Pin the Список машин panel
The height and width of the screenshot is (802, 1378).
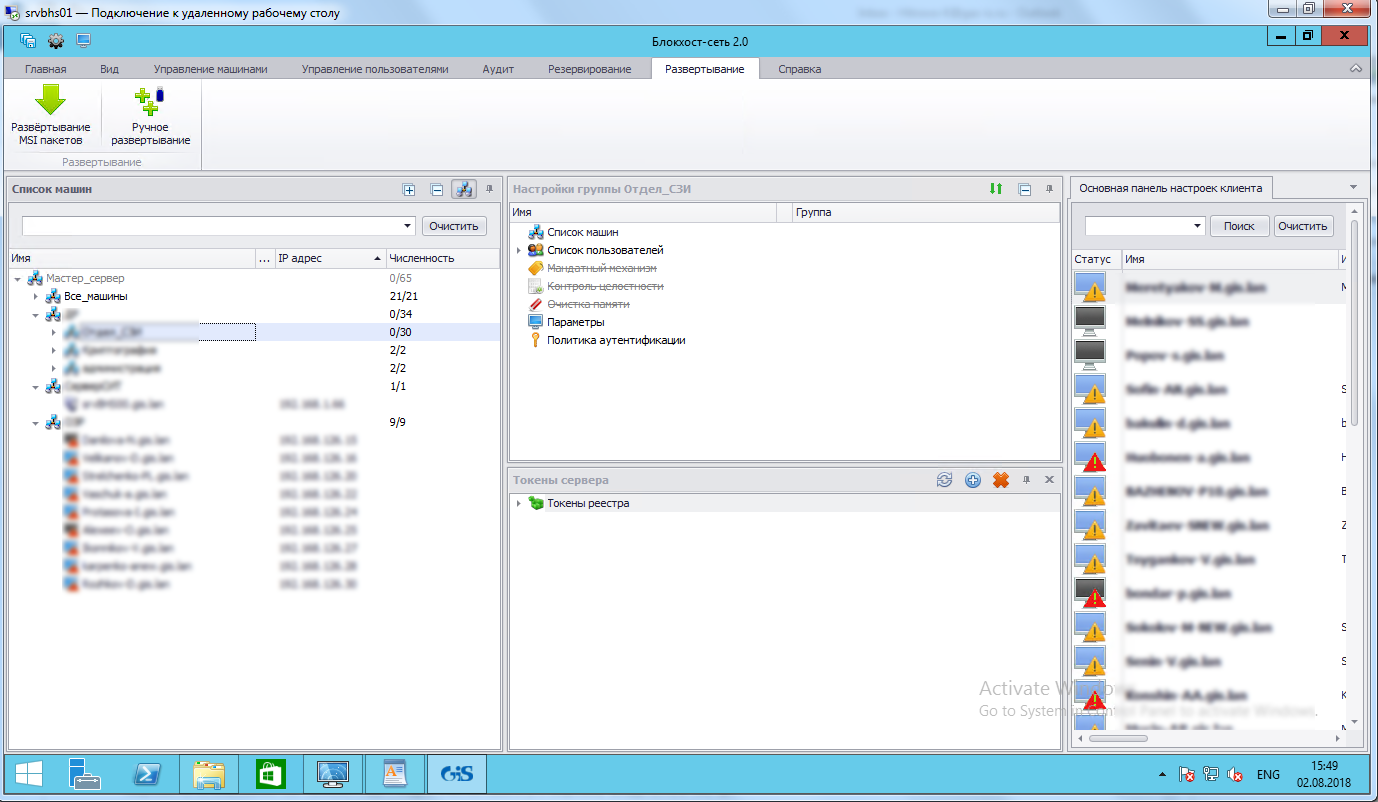(x=490, y=189)
